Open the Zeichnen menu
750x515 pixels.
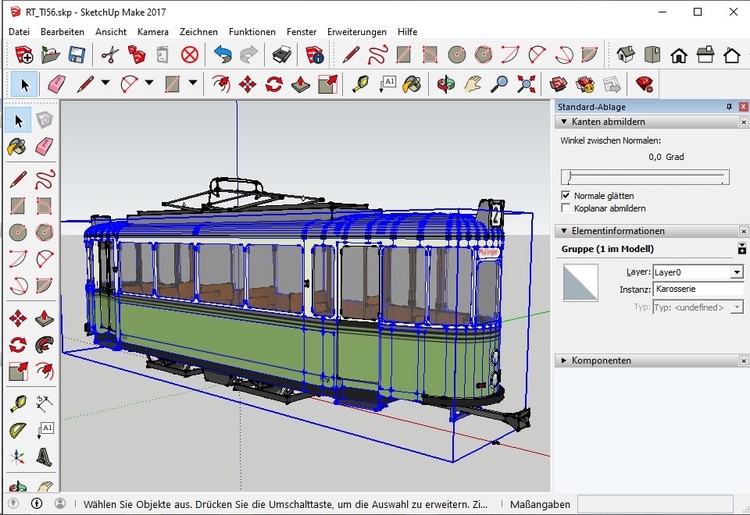[199, 32]
